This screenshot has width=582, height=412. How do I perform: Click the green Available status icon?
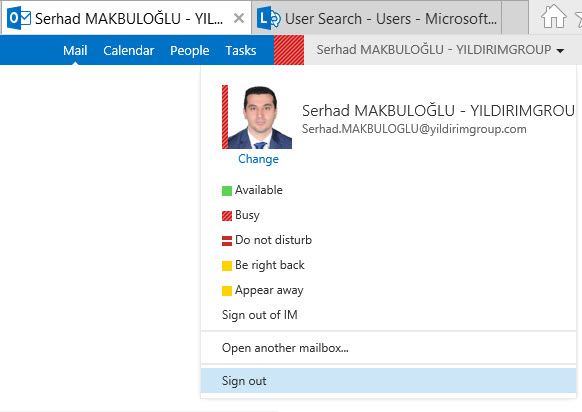[227, 191]
